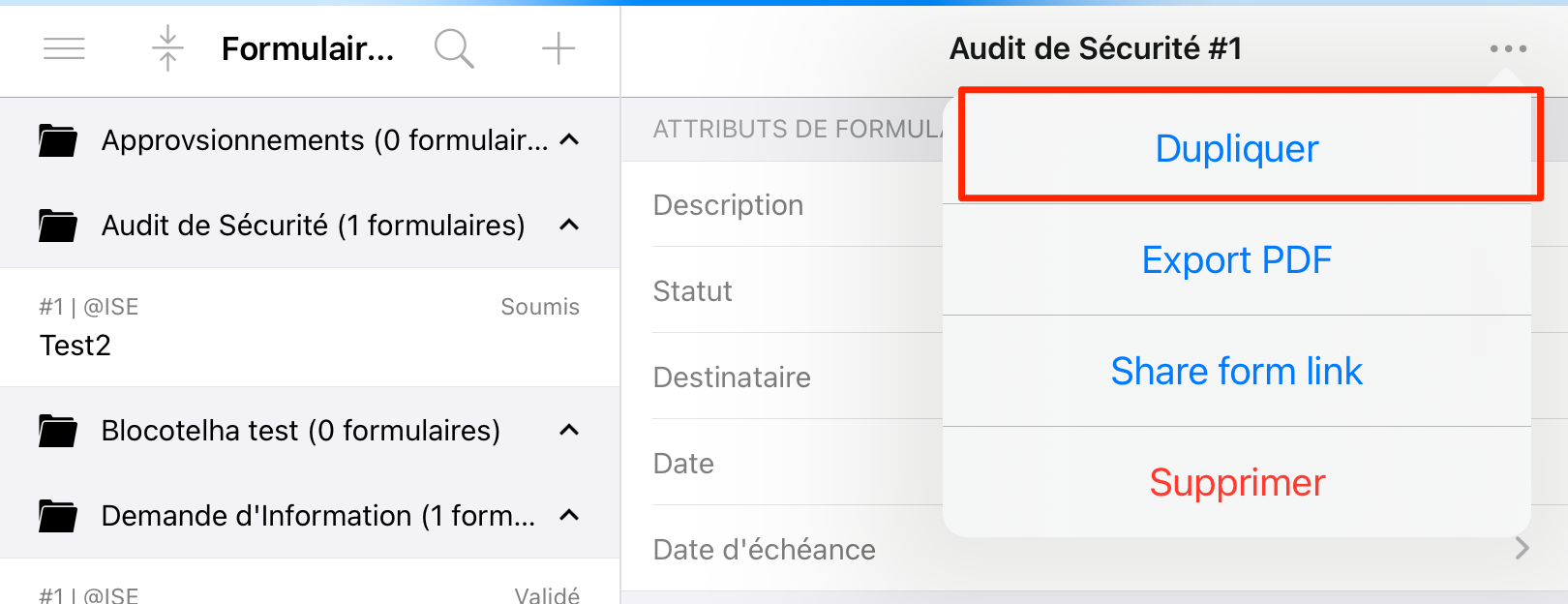Click the Audit de Sécurité folder icon
Screen dimensions: 1568x604
58,226
